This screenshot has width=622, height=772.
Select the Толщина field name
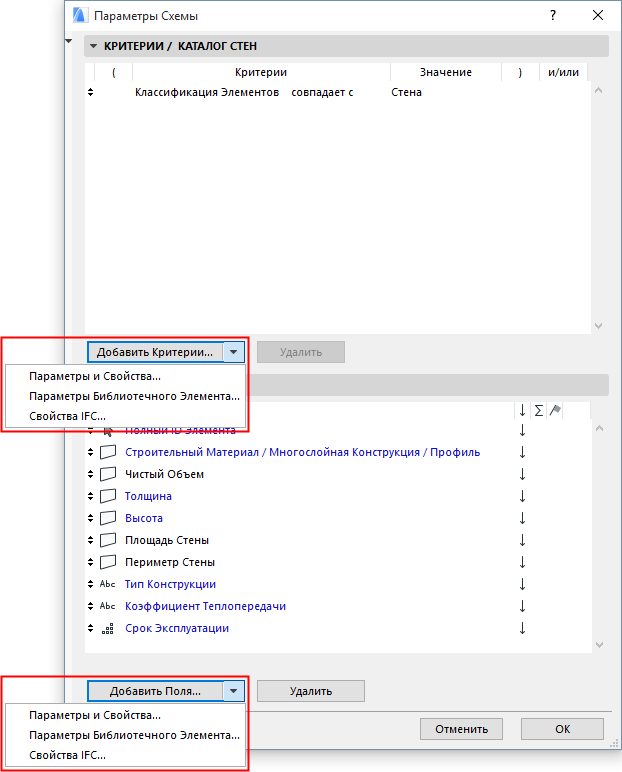148,496
